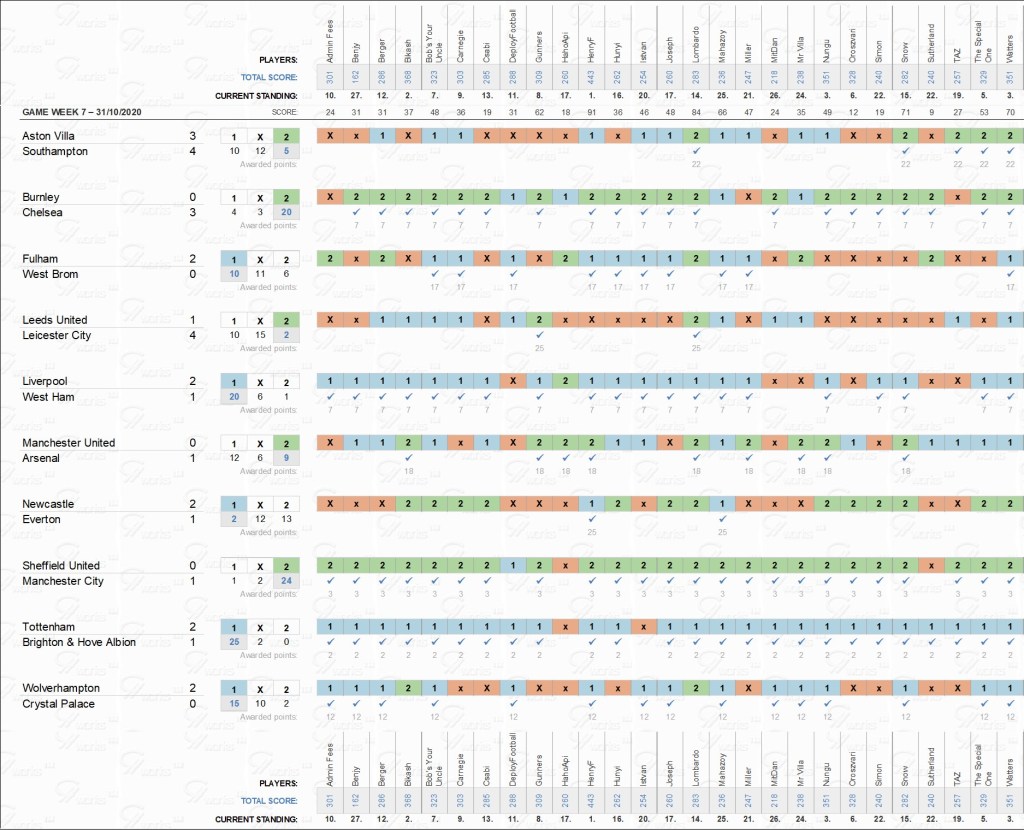
Task: Select the X outcome box for Liverpool–West Ham
Action: (260, 382)
